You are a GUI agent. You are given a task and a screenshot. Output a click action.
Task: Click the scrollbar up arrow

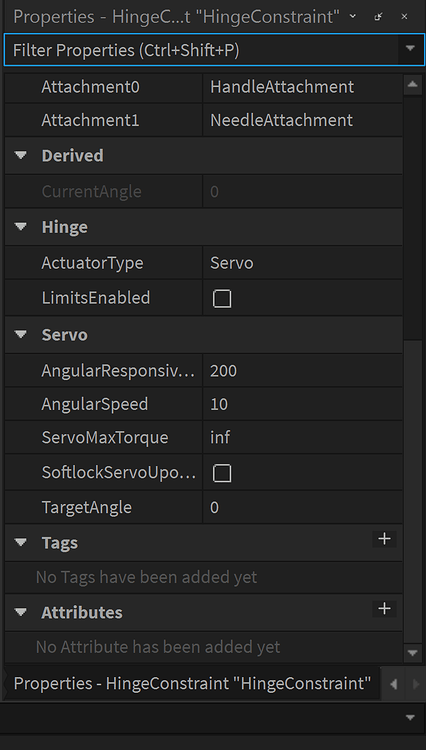(x=413, y=85)
